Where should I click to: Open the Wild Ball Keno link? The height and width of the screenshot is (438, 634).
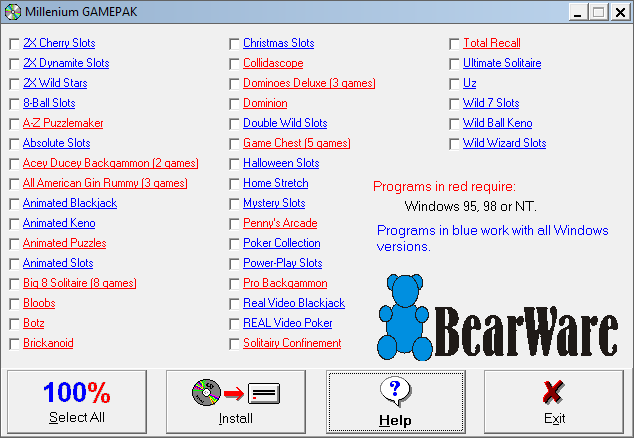pos(498,123)
